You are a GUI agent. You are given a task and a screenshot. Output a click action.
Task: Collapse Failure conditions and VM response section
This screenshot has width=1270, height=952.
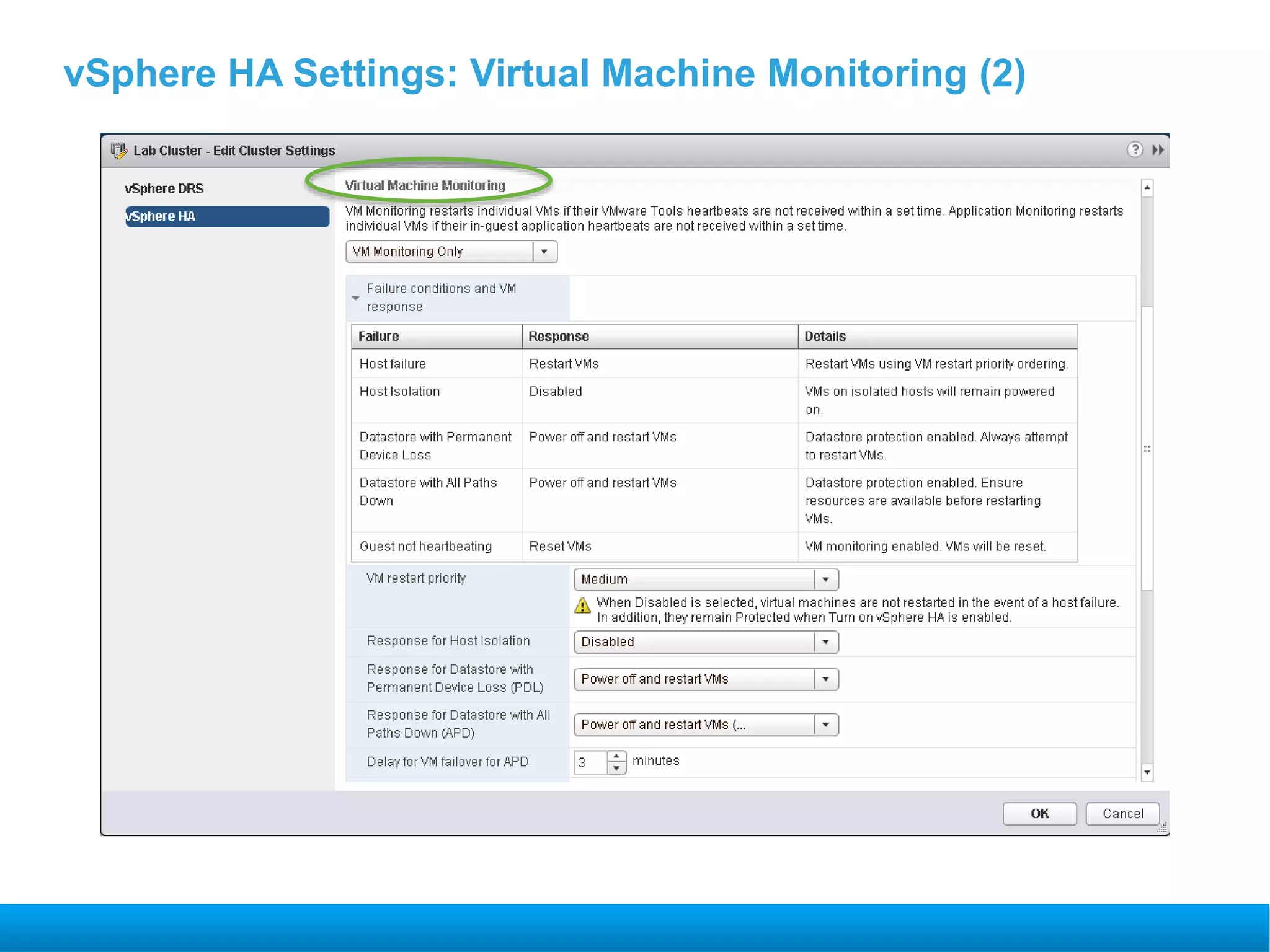pos(356,298)
